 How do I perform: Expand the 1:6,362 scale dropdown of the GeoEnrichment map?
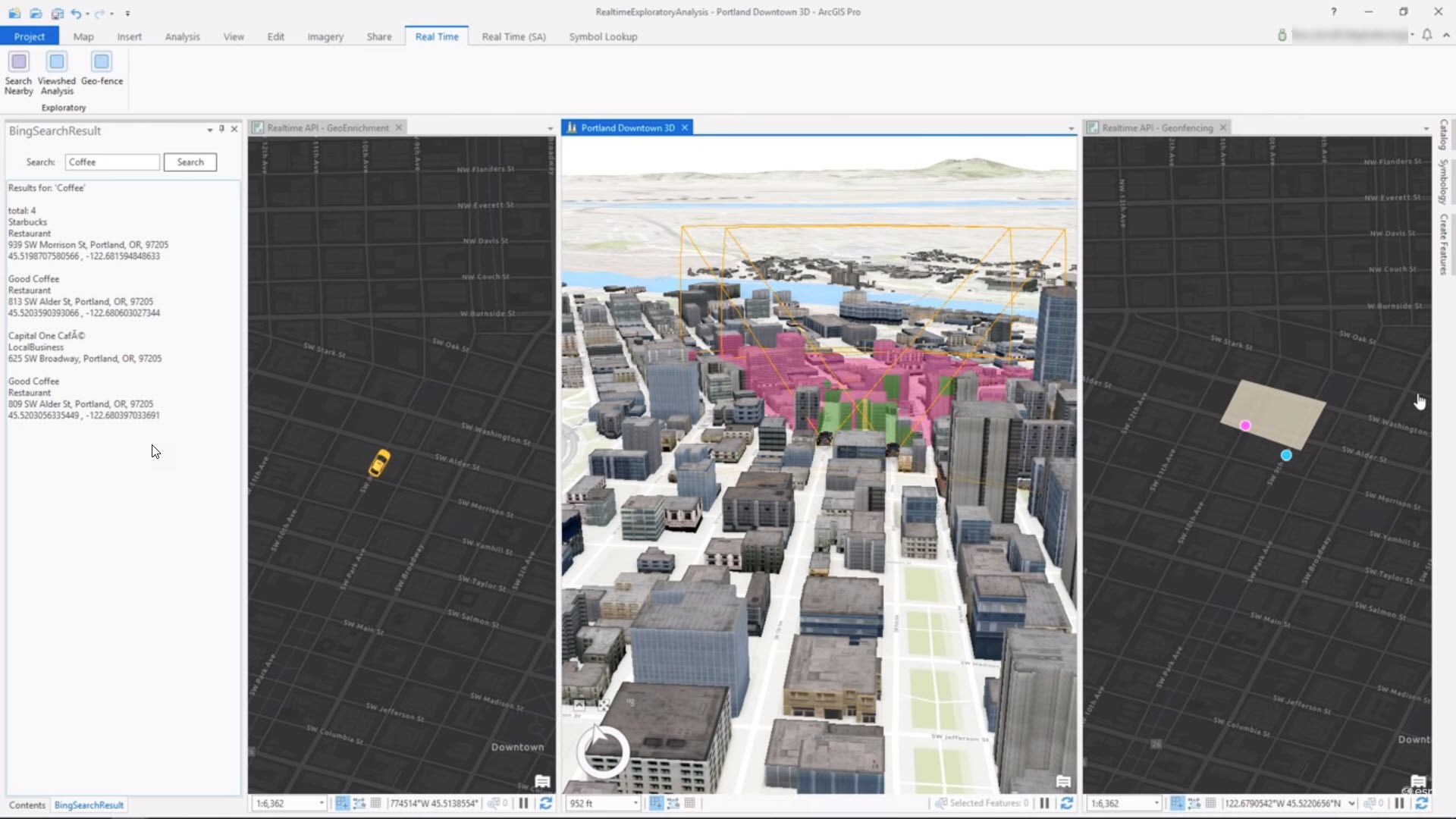point(322,803)
